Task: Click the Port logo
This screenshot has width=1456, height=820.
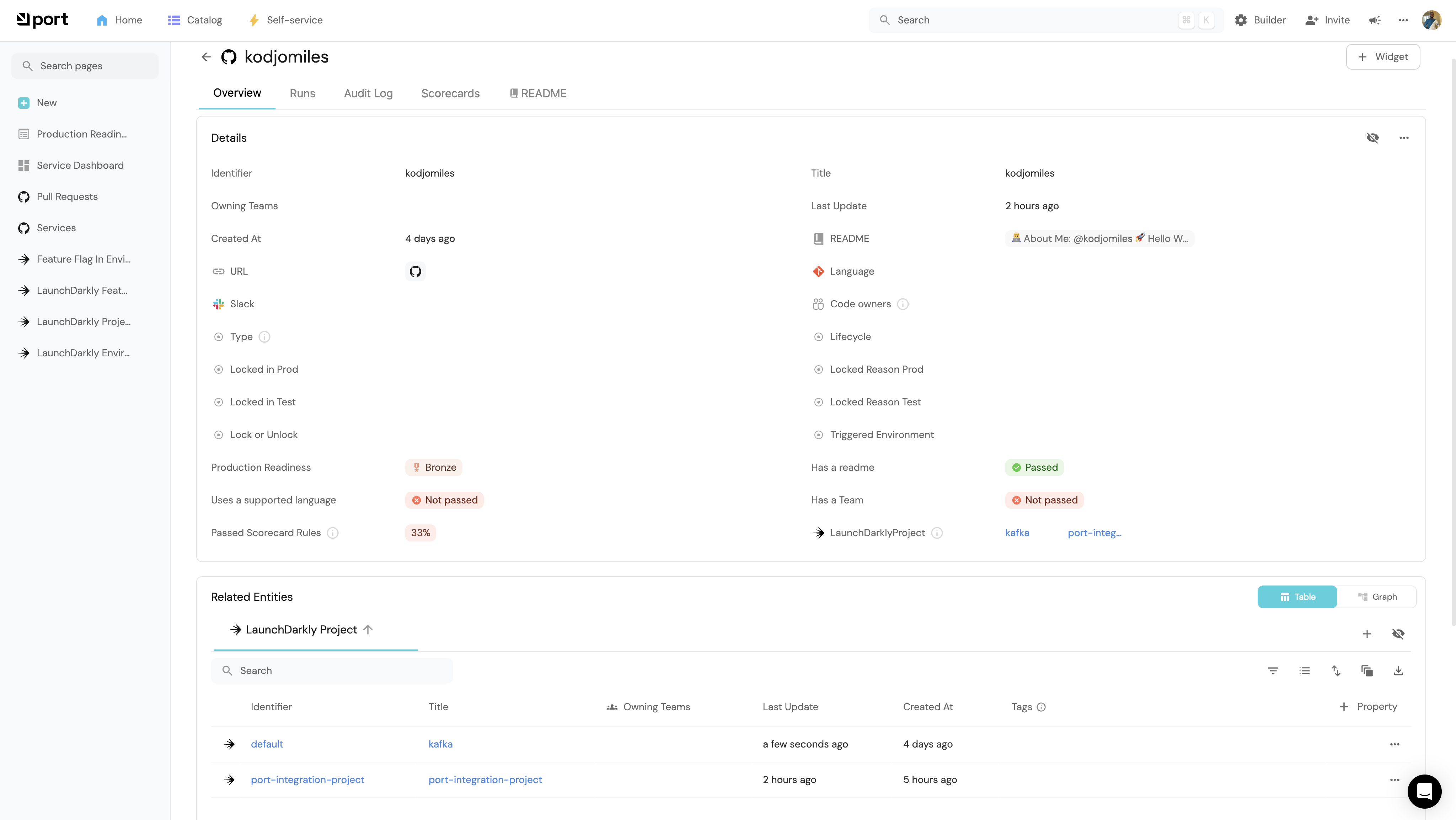Action: click(42, 20)
